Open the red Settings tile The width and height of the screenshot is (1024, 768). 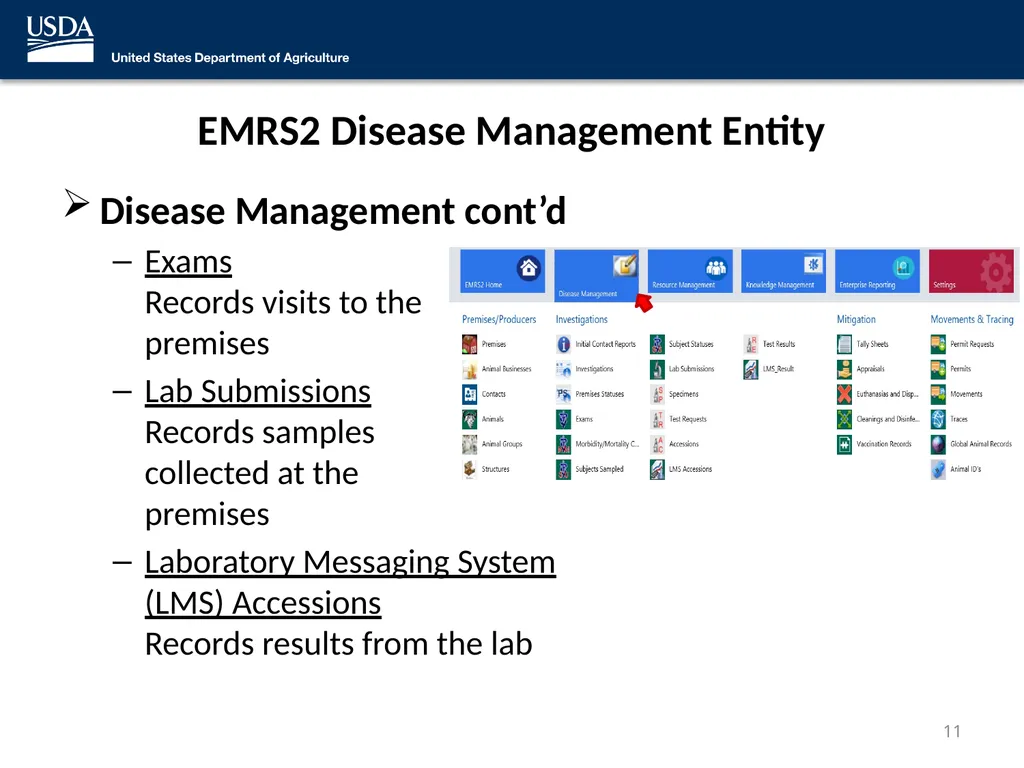[971, 271]
